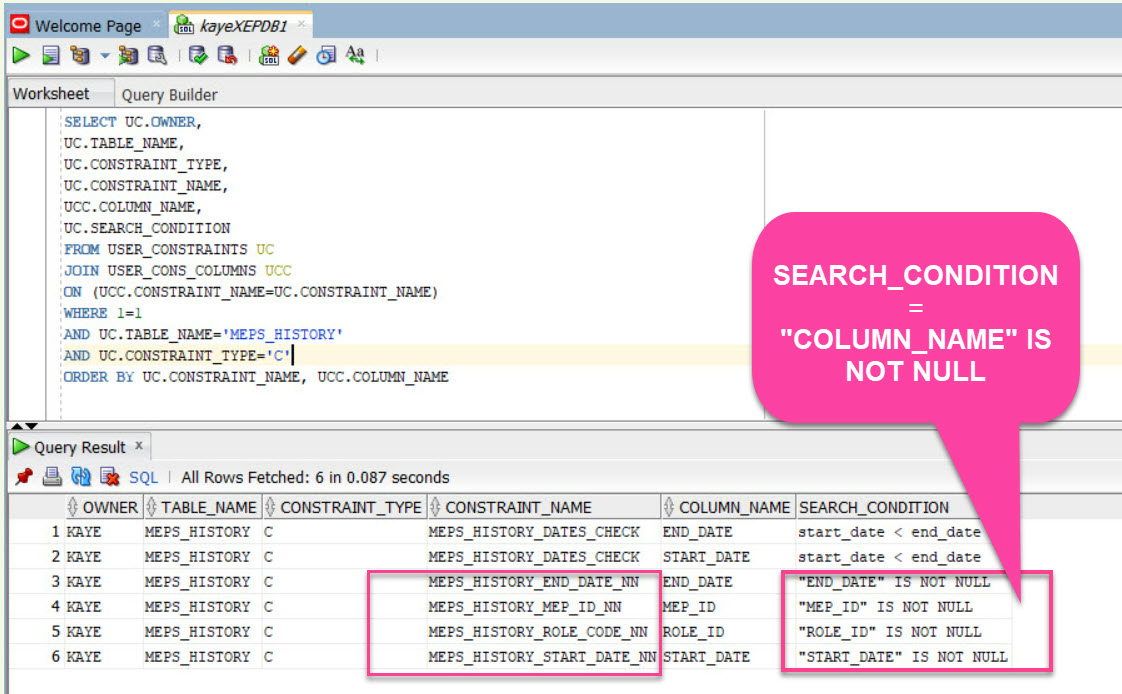Click cell "END_DATE" IS NOT NULL
This screenshot has height=694, width=1122.
pos(894,582)
